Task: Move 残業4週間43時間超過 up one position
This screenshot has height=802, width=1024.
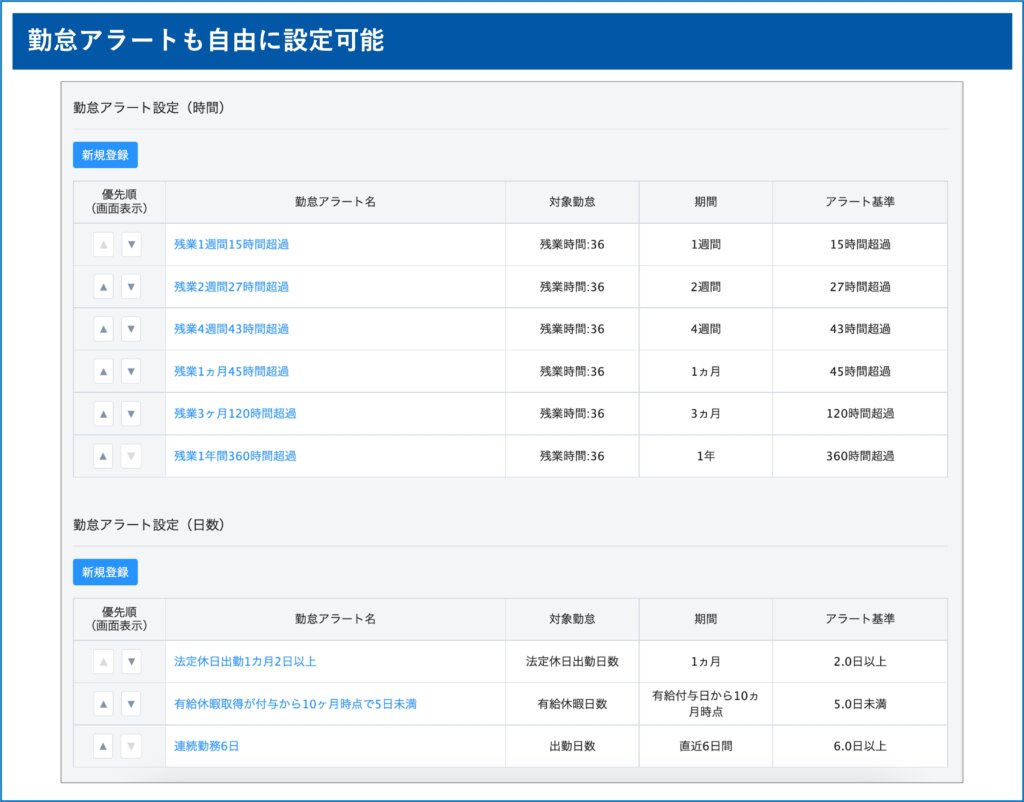Action: click(103, 329)
